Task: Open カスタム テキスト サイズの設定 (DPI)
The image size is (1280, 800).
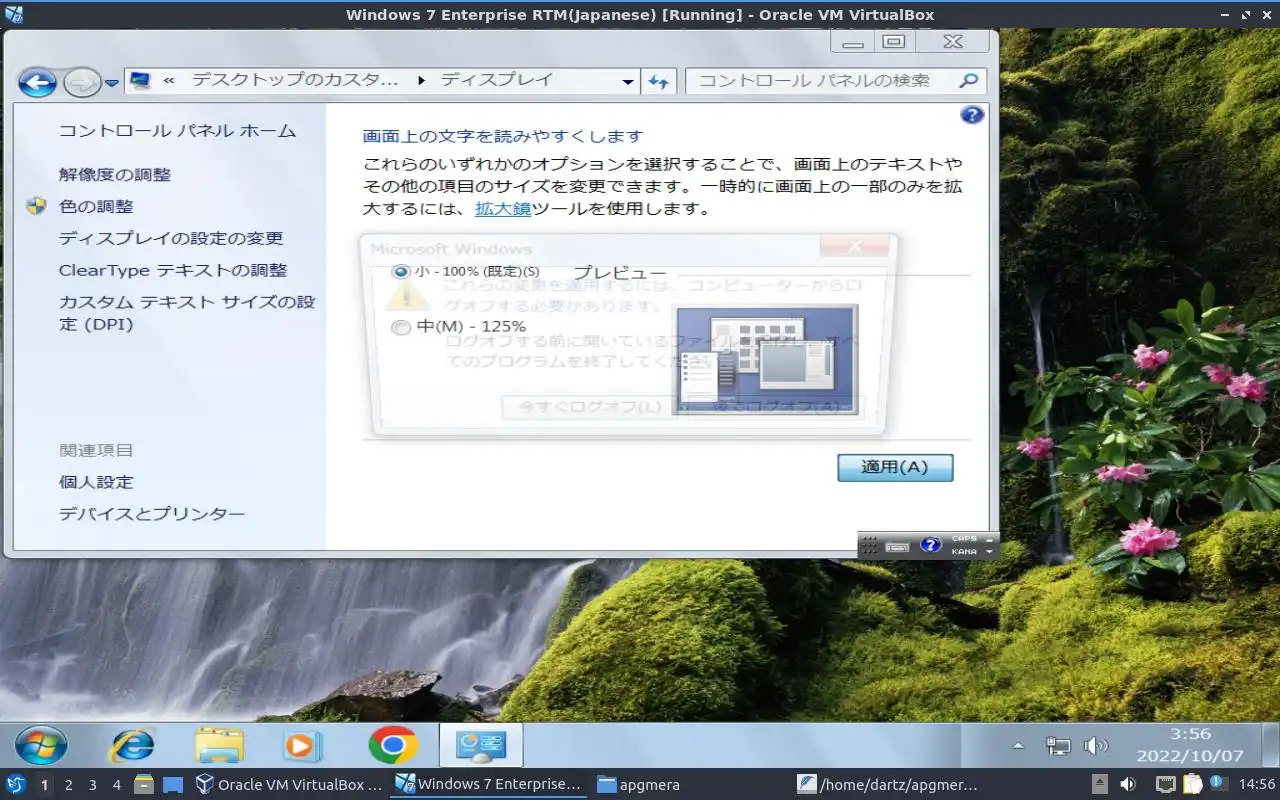Action: (x=187, y=313)
